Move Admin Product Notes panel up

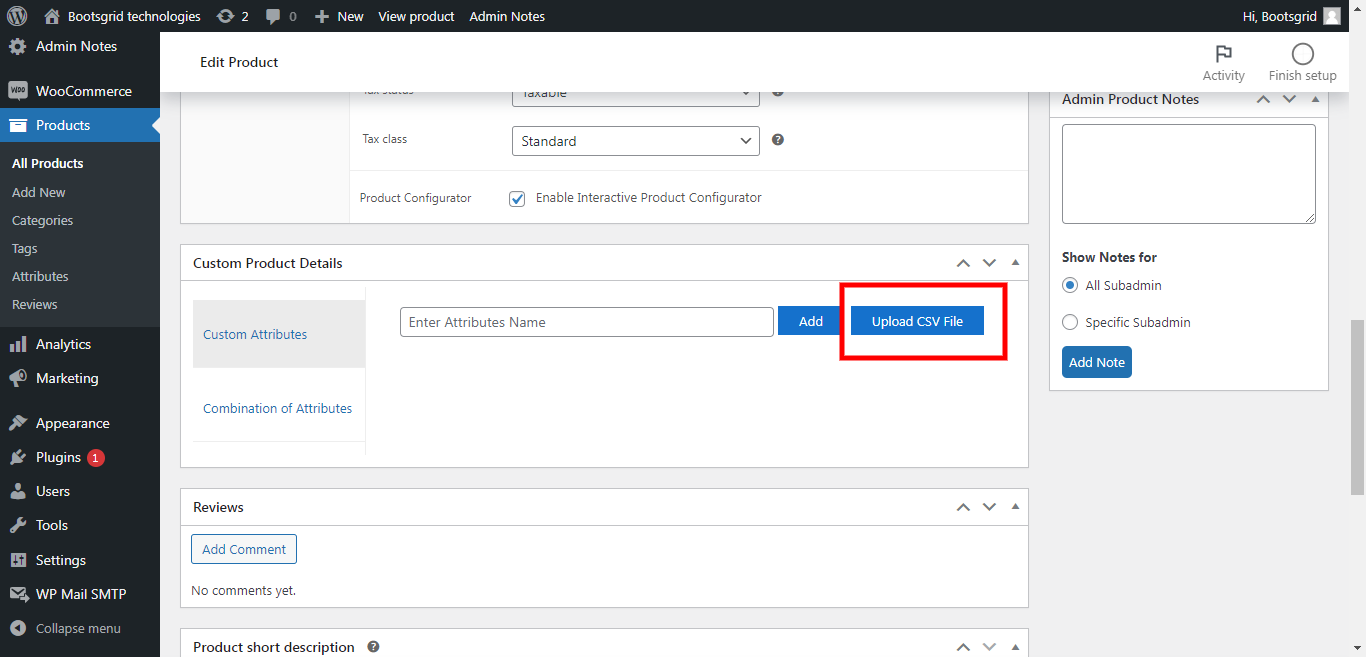[x=1263, y=99]
